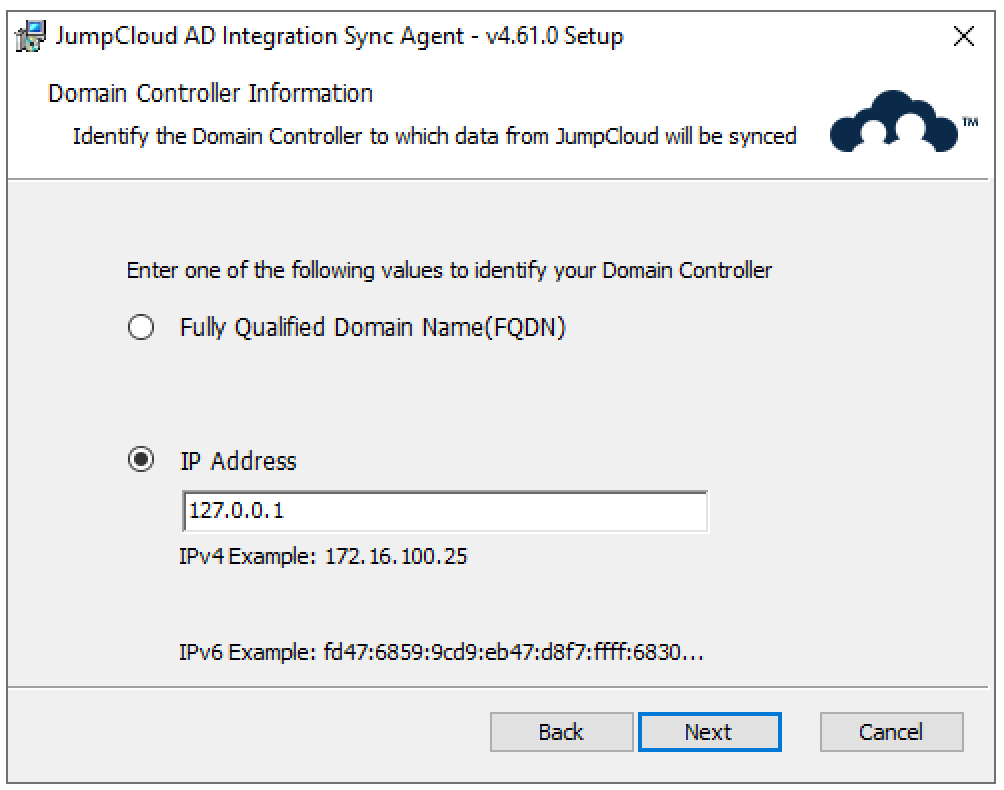1004x790 pixels.
Task: Proceed by clicking the Next button
Action: pyautogui.click(x=709, y=732)
